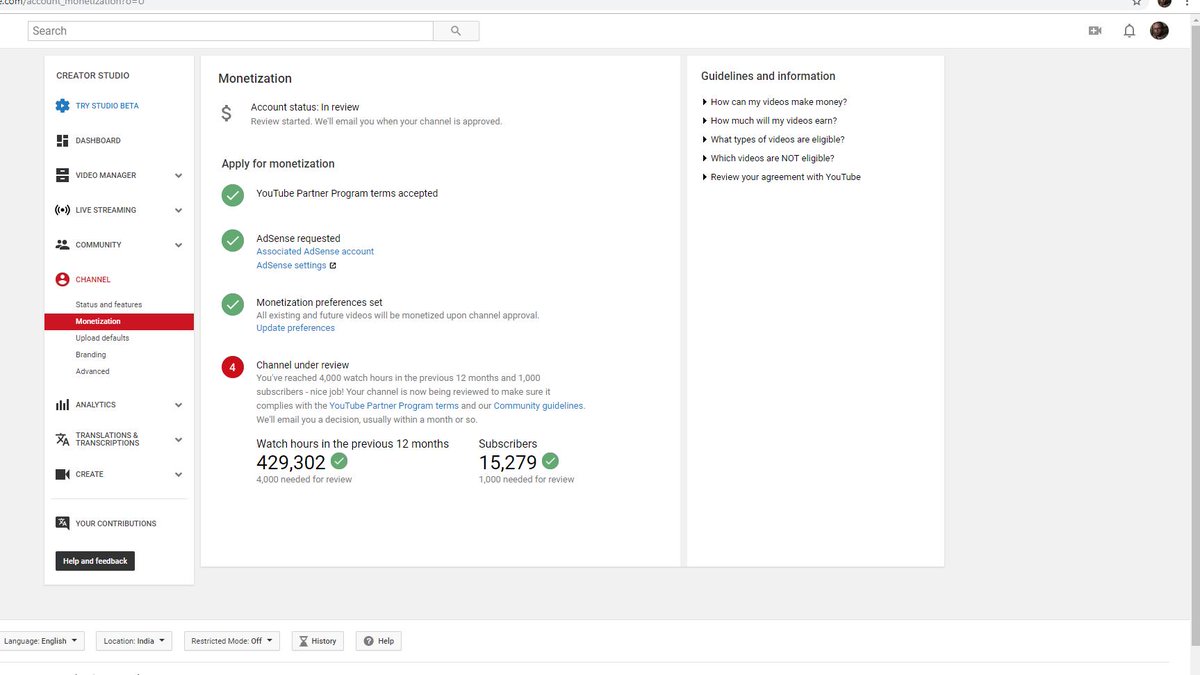Click the search magnifier button

(456, 31)
